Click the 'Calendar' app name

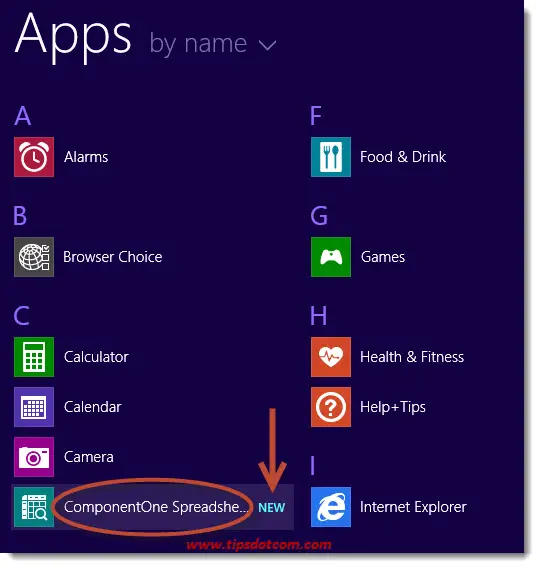[92, 407]
